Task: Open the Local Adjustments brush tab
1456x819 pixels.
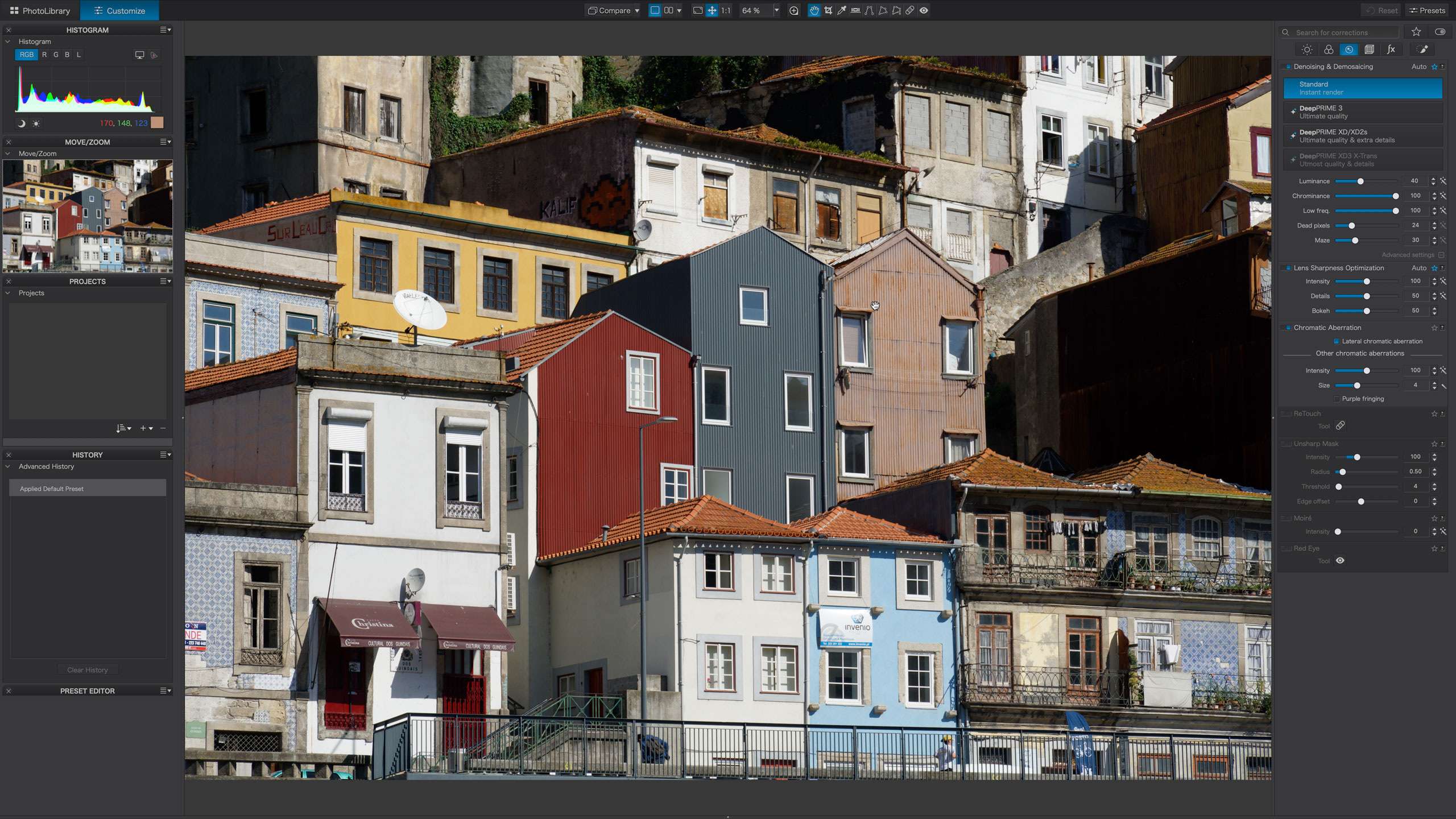Action: point(1422,49)
